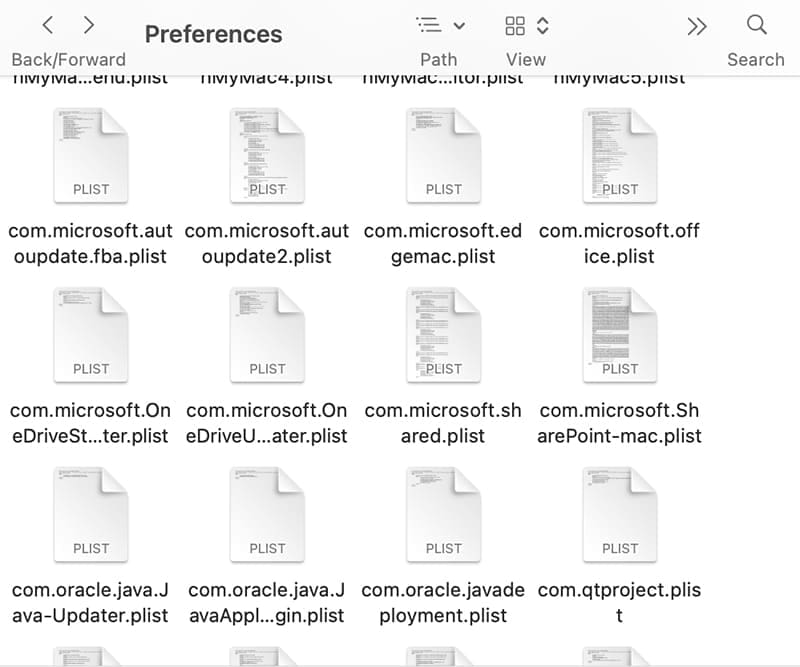Click the com.microsoft.autoupdate.fba.plist filename

(x=90, y=243)
